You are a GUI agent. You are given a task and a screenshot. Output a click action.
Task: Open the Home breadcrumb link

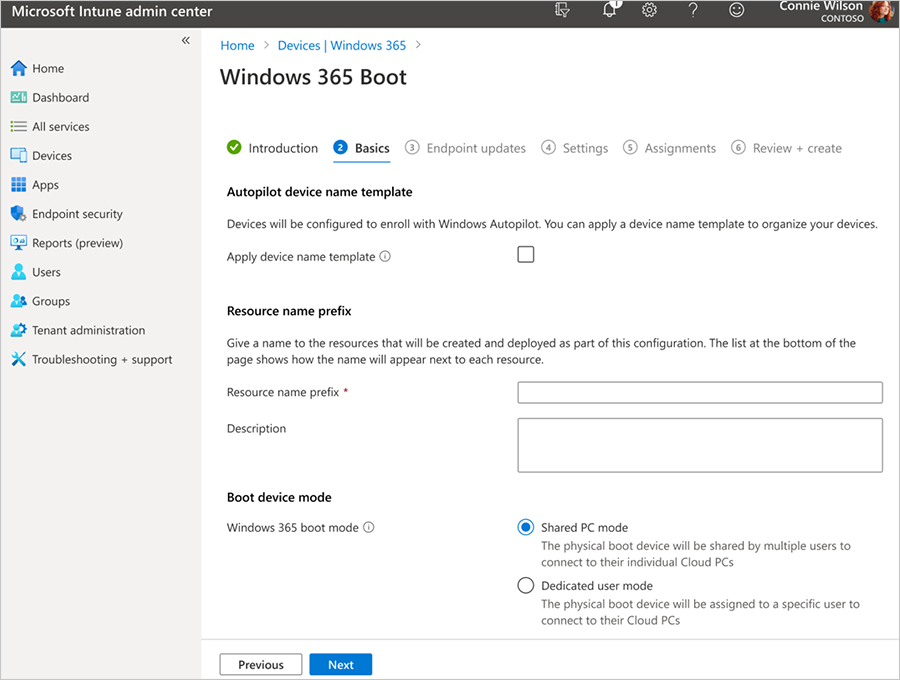pyautogui.click(x=237, y=45)
